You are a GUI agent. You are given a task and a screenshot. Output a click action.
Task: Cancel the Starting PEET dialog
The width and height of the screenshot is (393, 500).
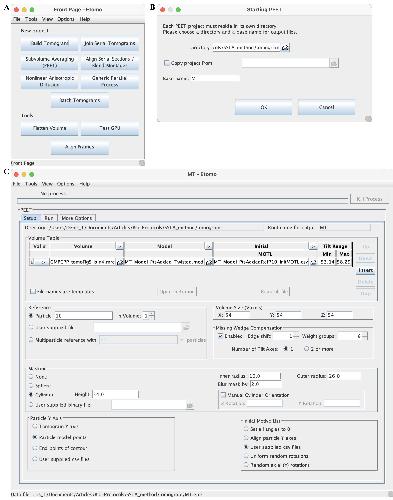point(326,107)
